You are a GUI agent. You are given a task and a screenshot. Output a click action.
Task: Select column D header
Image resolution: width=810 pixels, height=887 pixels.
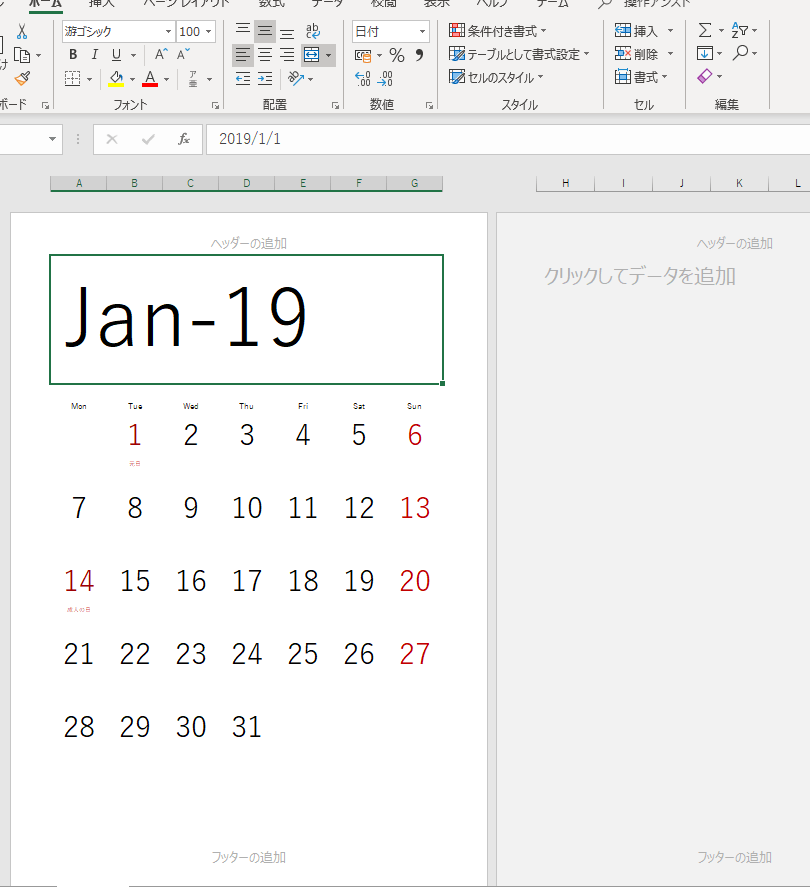click(x=247, y=183)
